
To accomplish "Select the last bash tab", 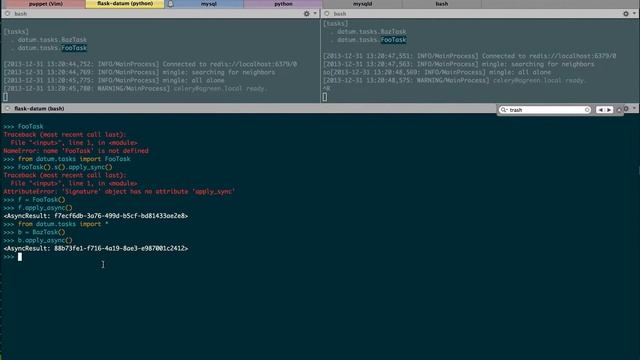I will point(442,4).
